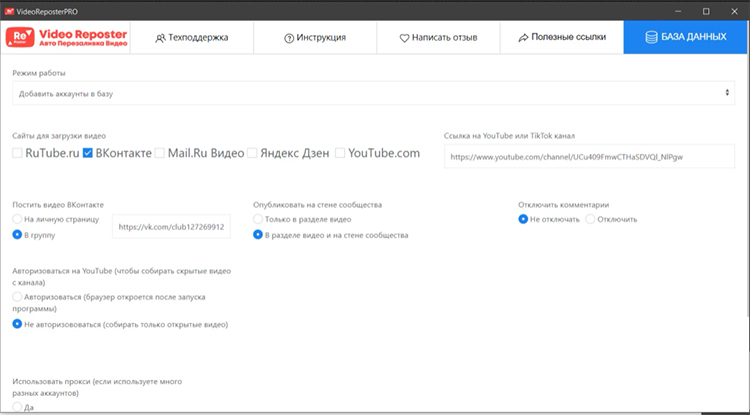Click the VideoReposterPRO title bar app icon
The height and width of the screenshot is (415, 750).
click(9, 11)
